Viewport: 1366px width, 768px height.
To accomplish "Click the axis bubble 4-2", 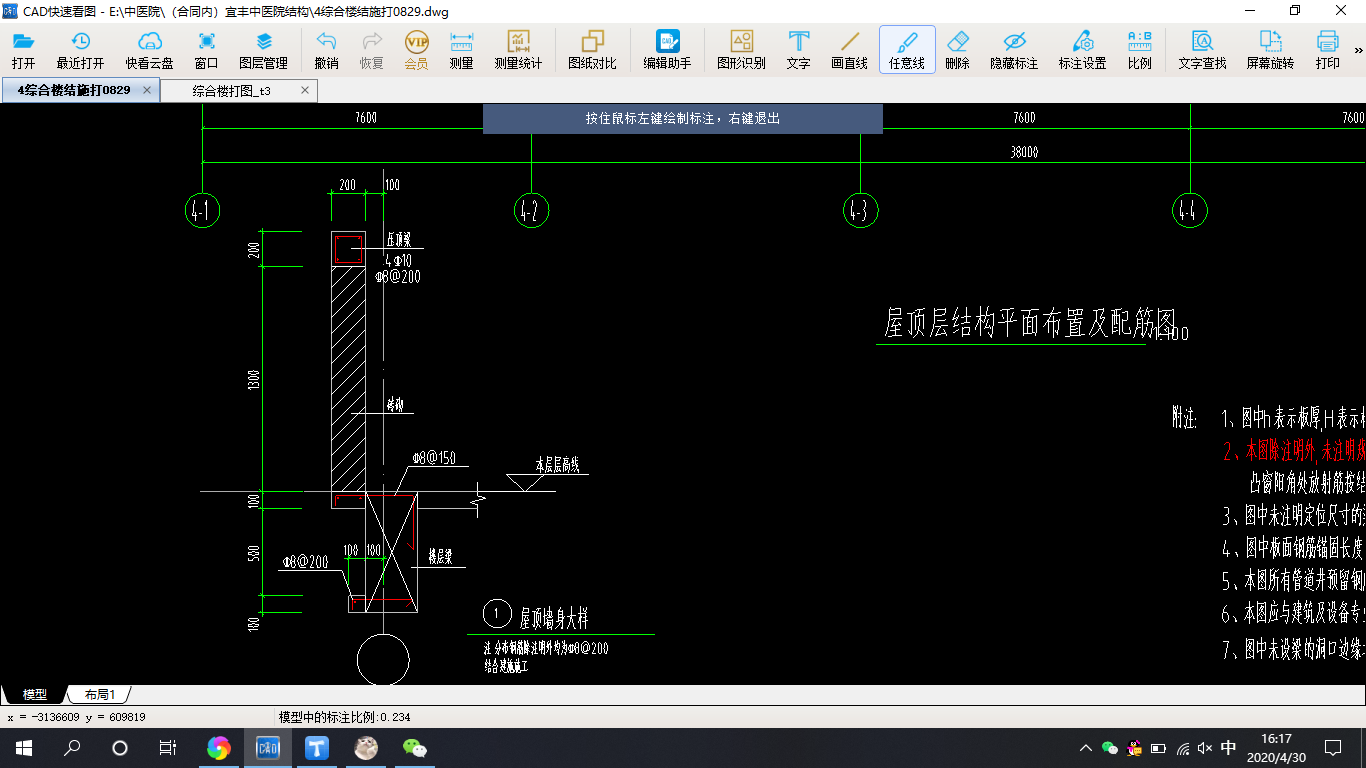I will [x=531, y=211].
